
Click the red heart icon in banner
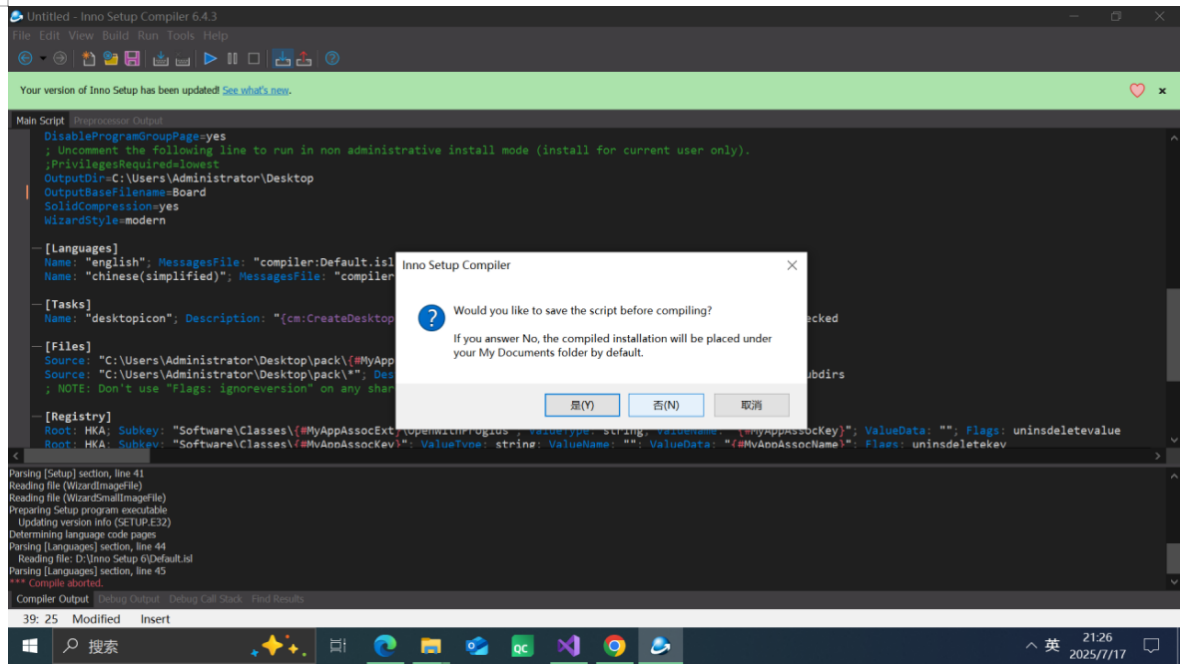pyautogui.click(x=1137, y=90)
